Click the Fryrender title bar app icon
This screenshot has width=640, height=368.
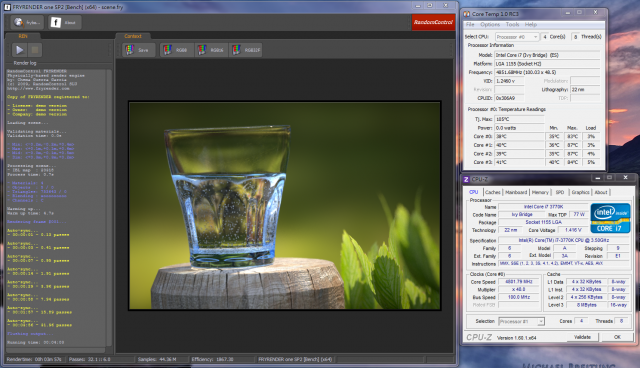(x=7, y=7)
